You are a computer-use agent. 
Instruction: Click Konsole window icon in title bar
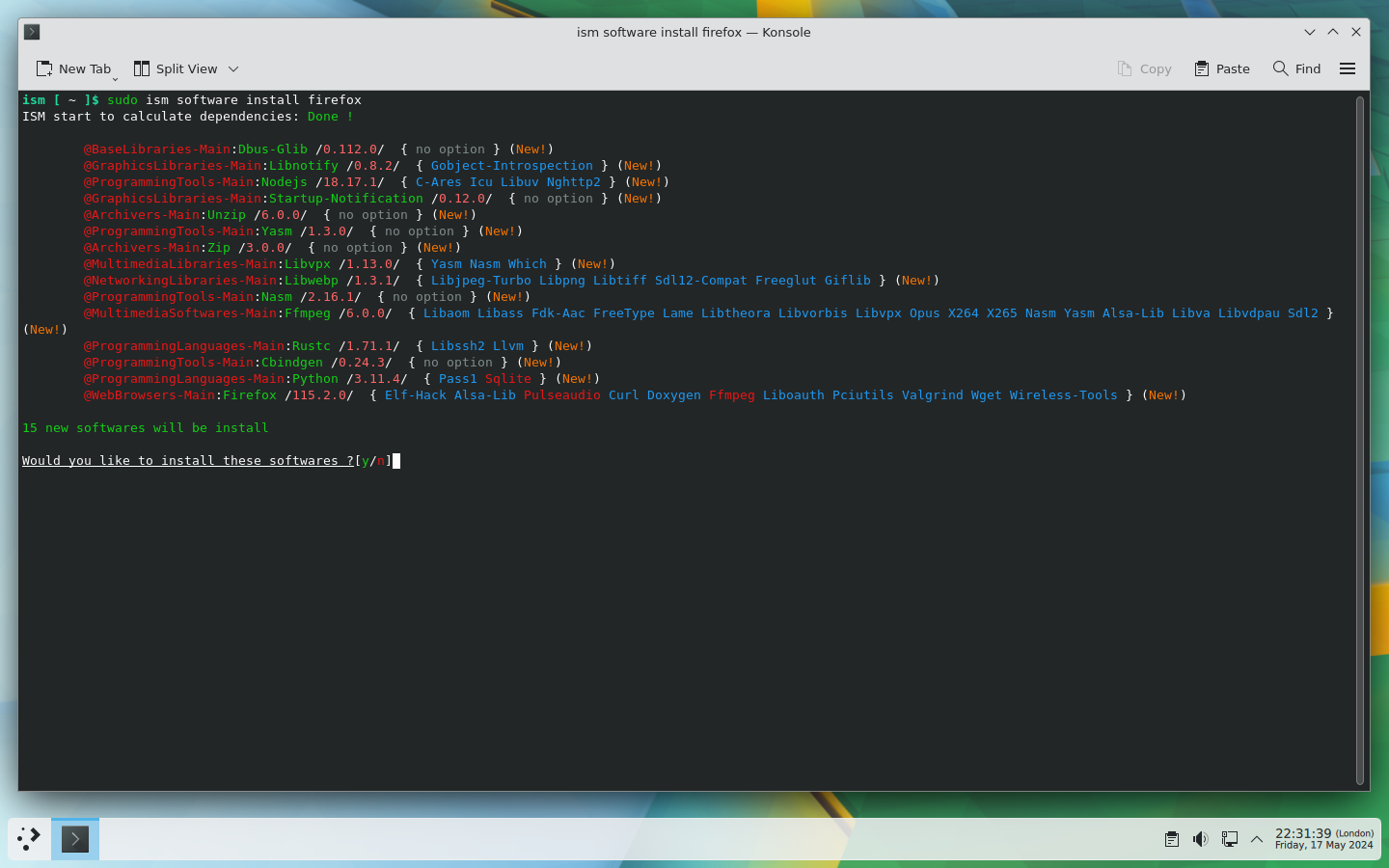(x=32, y=32)
